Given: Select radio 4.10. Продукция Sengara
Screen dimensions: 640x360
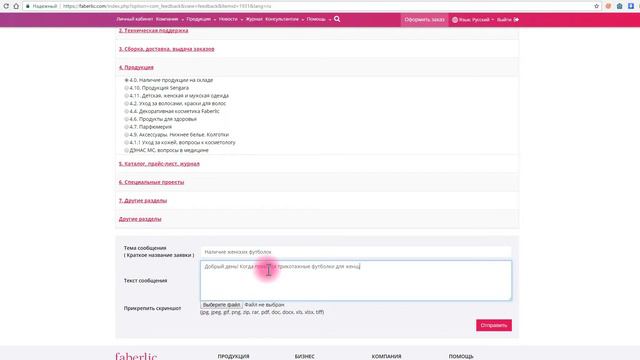Looking at the screenshot, I should pos(127,88).
